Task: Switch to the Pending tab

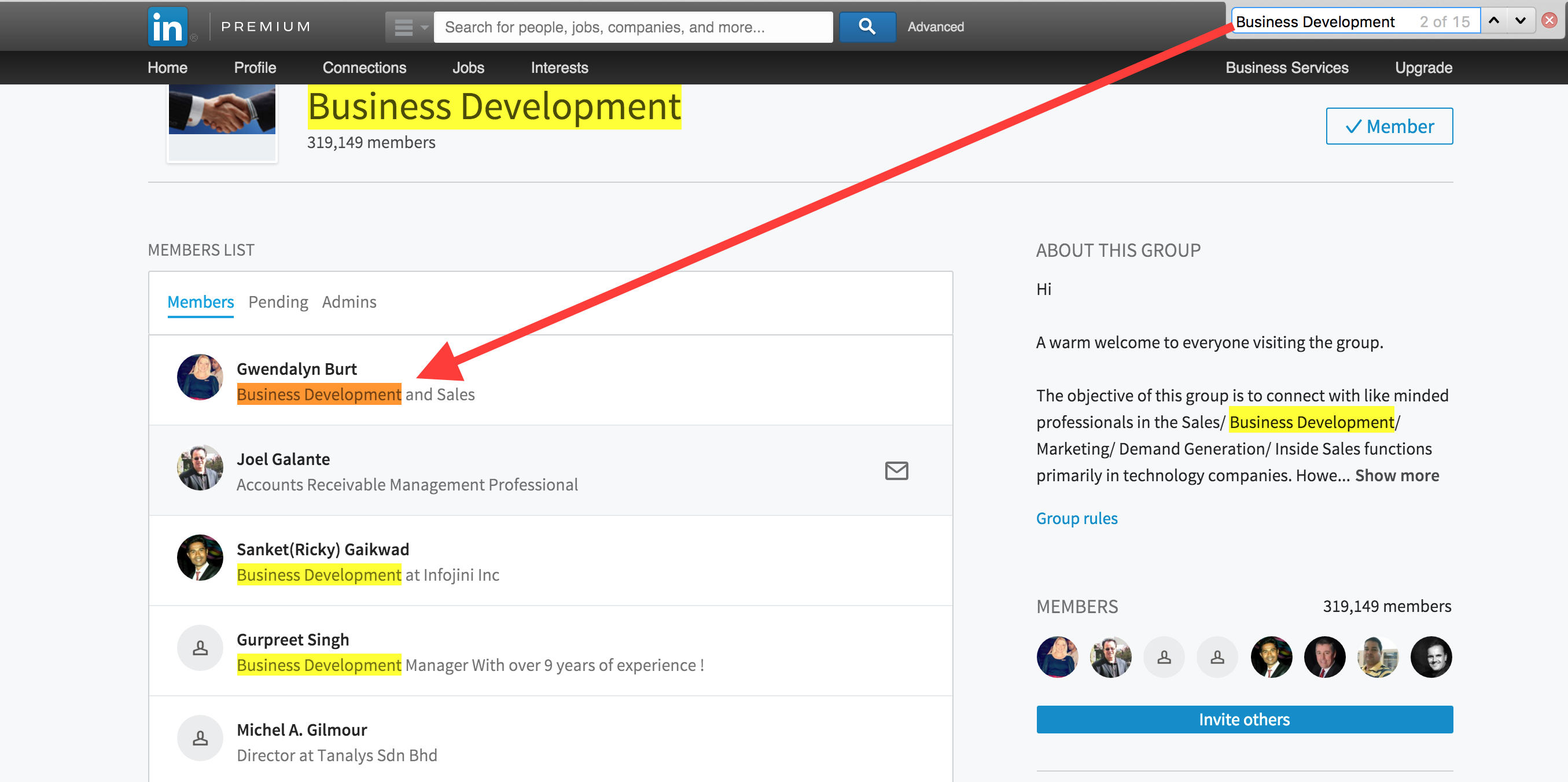Action: coord(278,302)
